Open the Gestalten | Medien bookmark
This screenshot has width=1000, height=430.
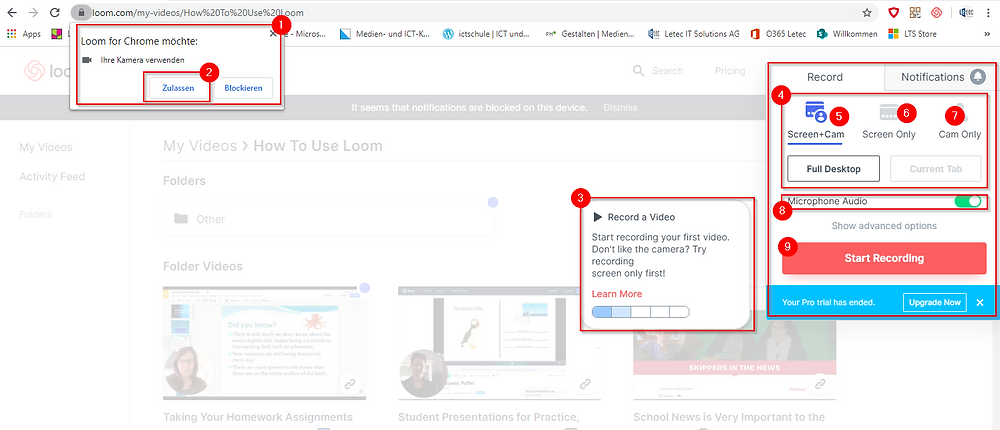(x=591, y=34)
